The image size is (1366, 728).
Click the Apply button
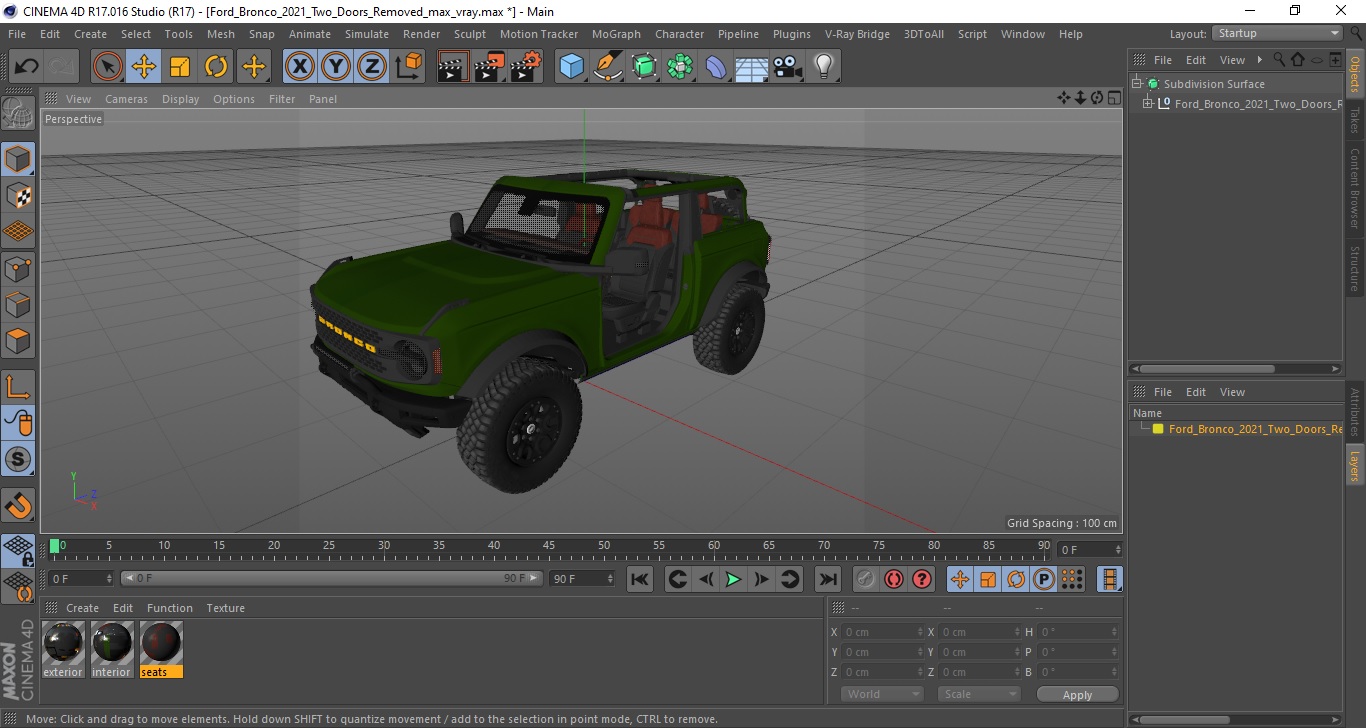click(x=1077, y=694)
